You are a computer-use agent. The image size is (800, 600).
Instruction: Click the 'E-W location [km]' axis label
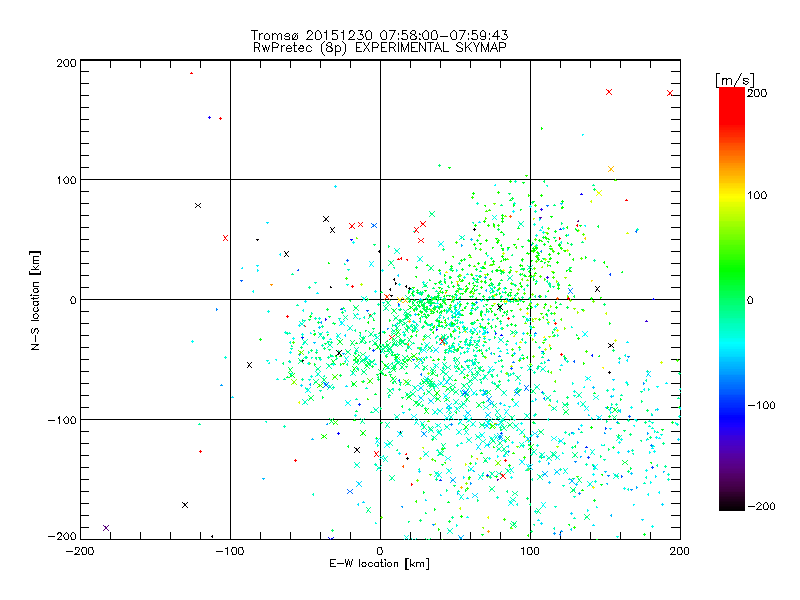point(379,564)
